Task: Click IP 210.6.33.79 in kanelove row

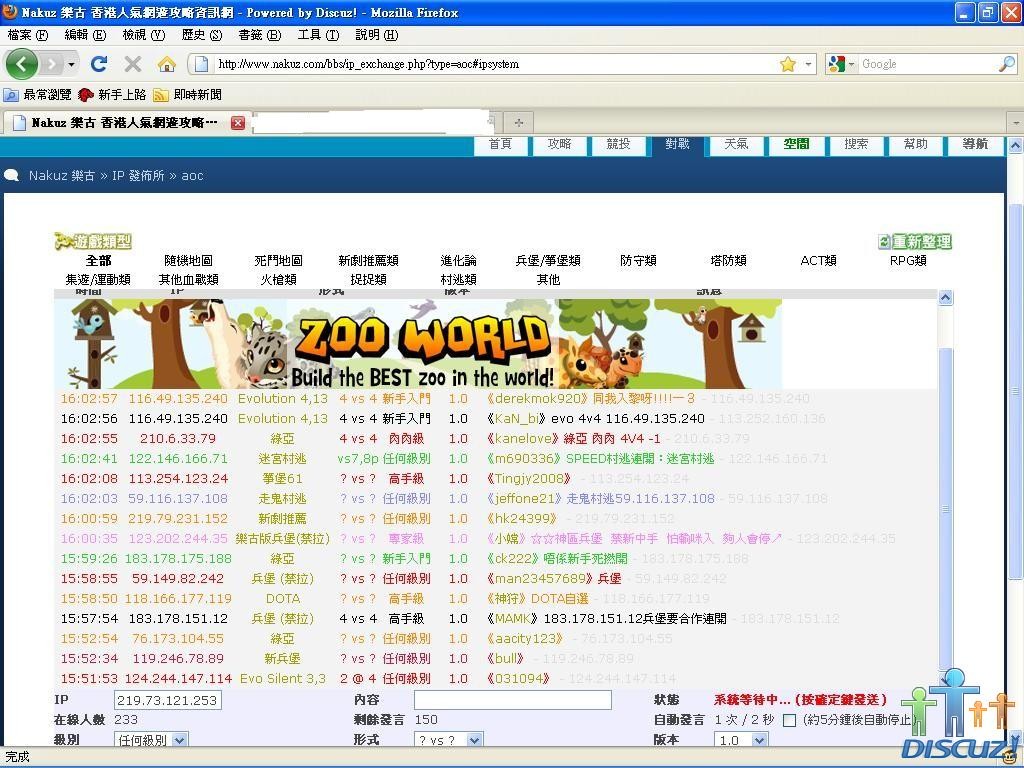Action: tap(178, 438)
